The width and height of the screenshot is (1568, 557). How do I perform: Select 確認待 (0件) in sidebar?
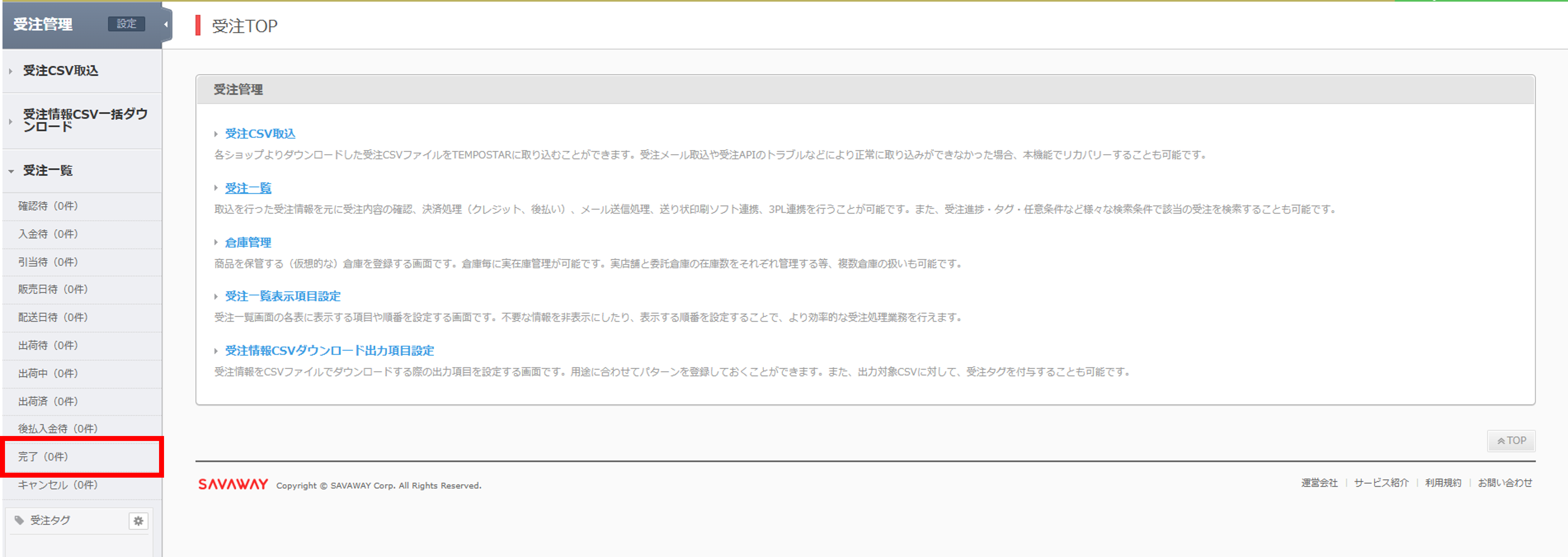48,206
